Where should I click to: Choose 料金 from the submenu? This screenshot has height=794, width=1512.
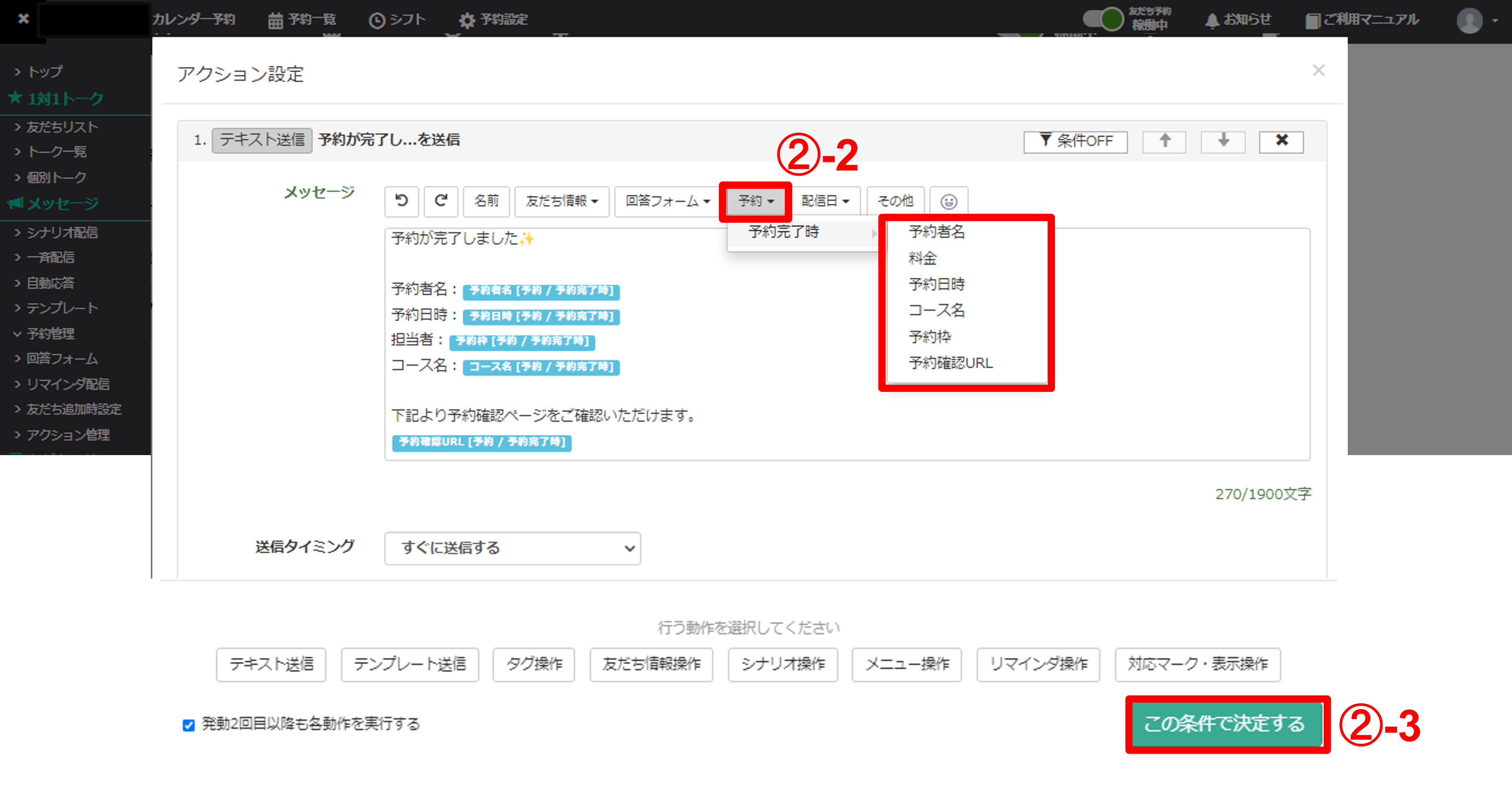pyautogui.click(x=923, y=258)
